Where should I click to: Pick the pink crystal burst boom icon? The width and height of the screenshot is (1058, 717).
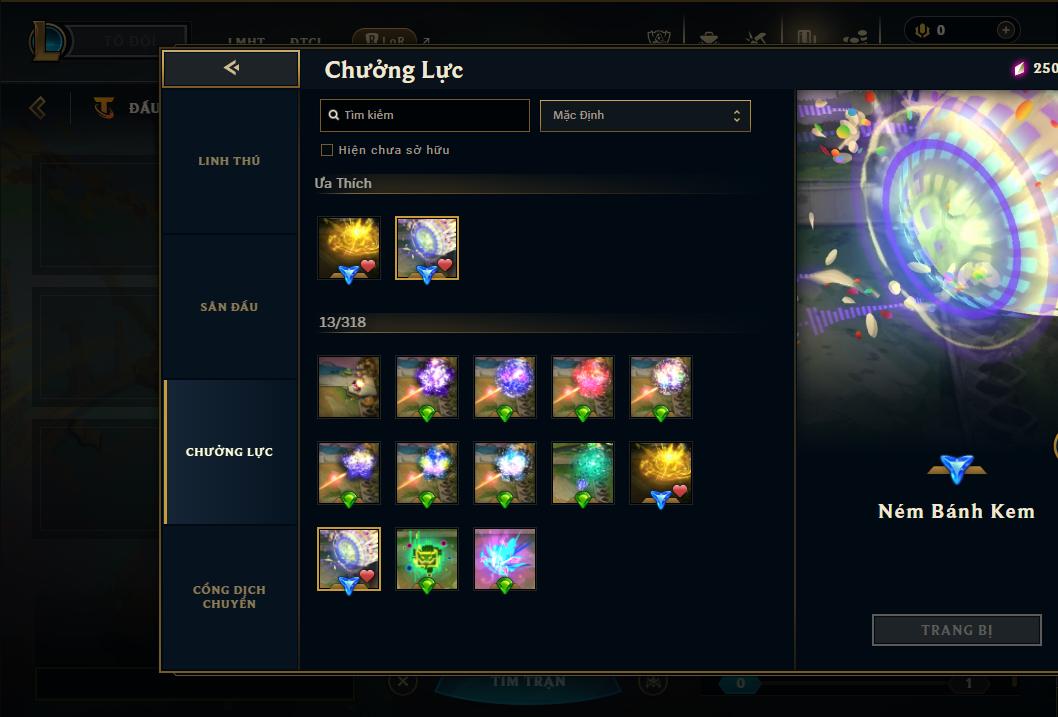pos(505,559)
